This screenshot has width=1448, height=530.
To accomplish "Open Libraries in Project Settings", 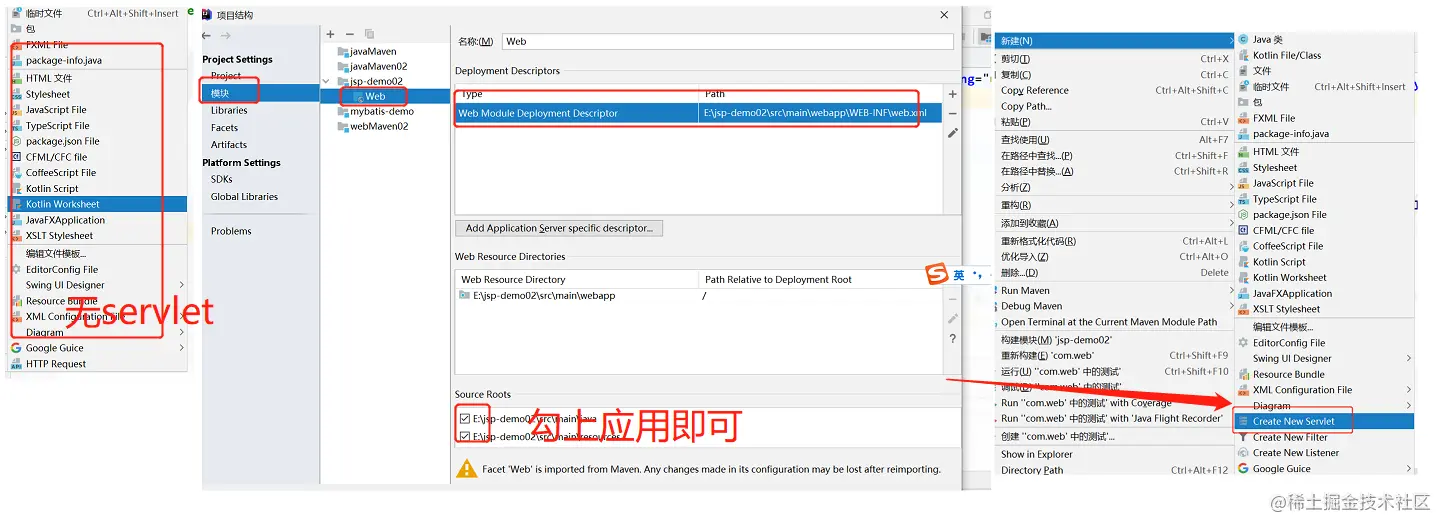I will click(x=229, y=110).
